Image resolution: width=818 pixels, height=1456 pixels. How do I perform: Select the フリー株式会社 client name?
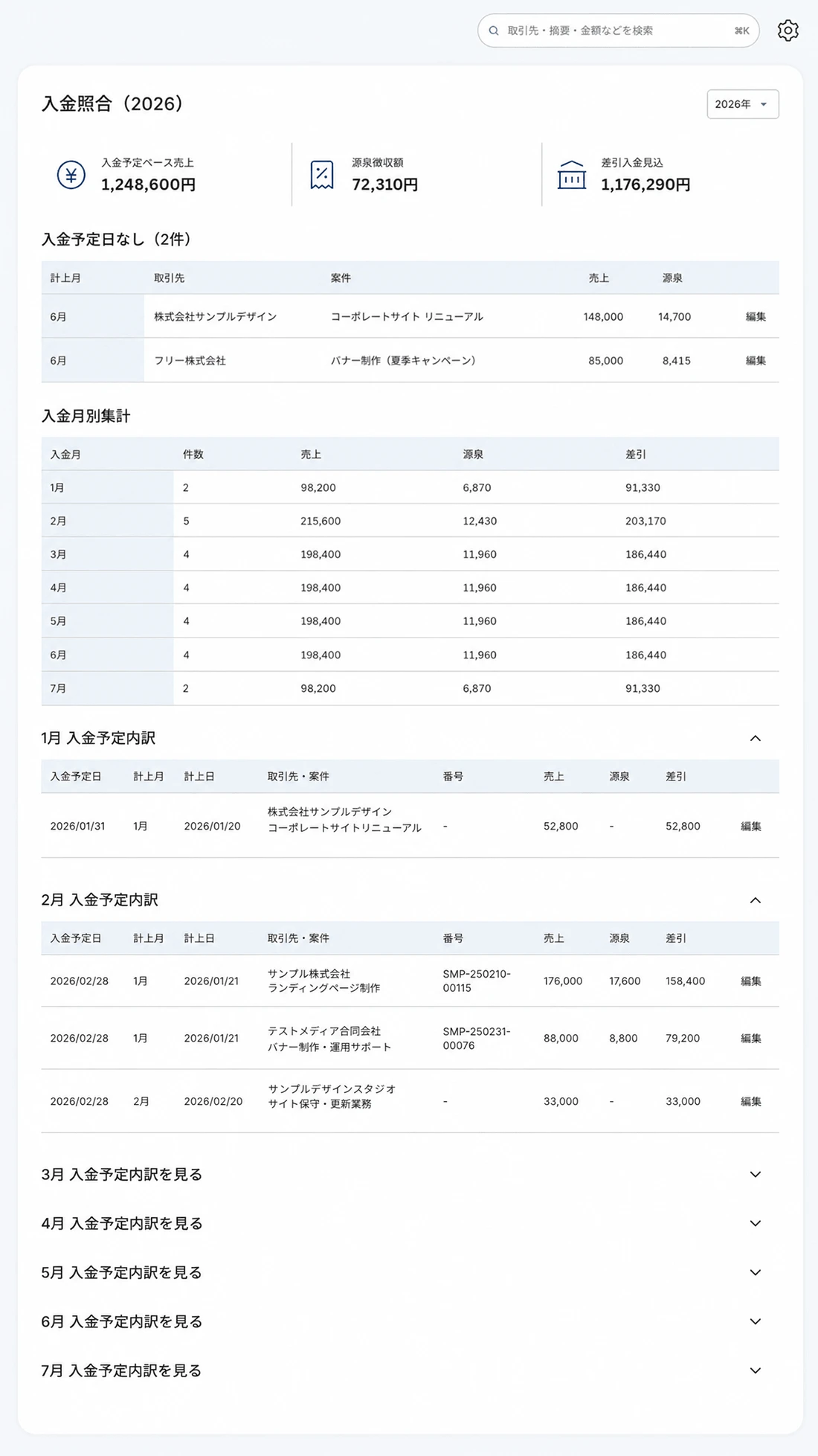tap(190, 360)
